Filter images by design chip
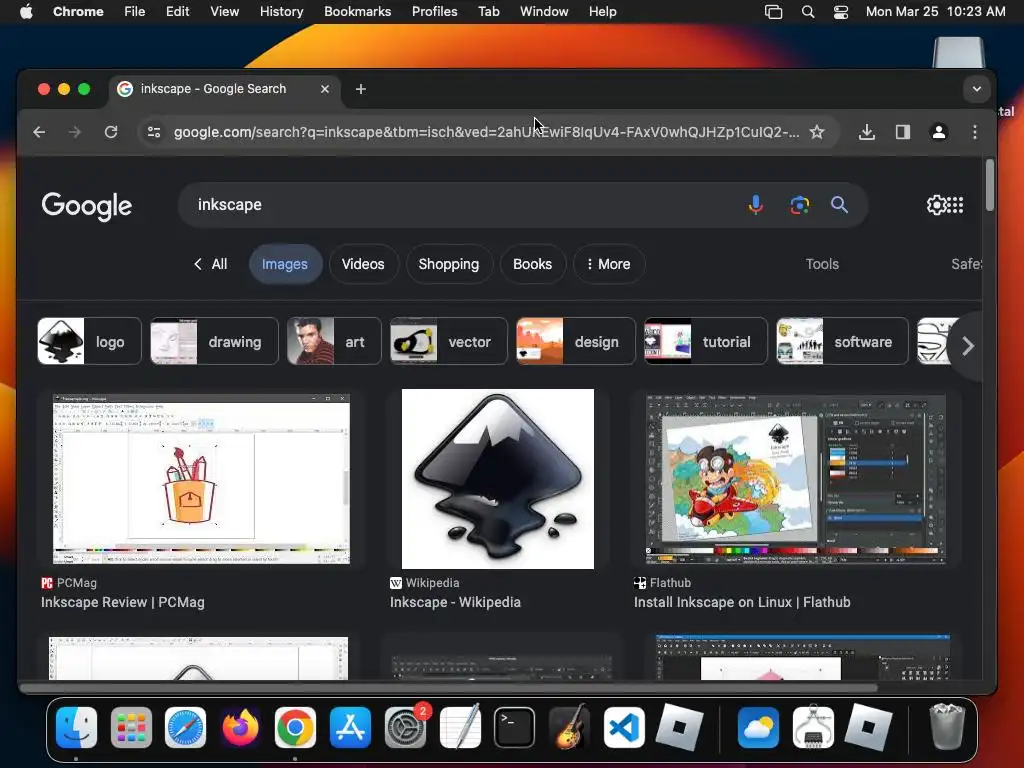 575,341
